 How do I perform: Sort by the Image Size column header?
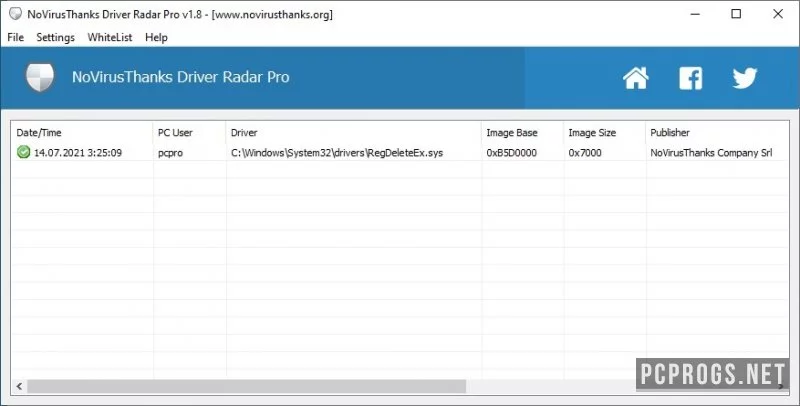pyautogui.click(x=604, y=133)
